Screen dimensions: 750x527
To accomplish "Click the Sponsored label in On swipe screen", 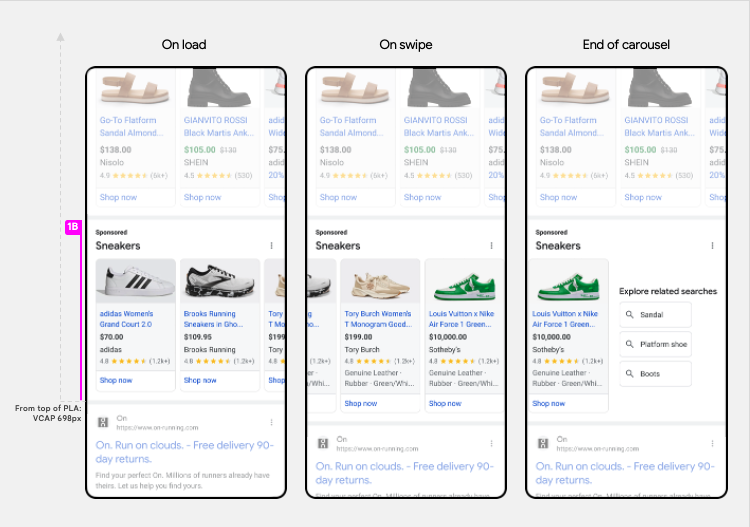I will [x=331, y=232].
